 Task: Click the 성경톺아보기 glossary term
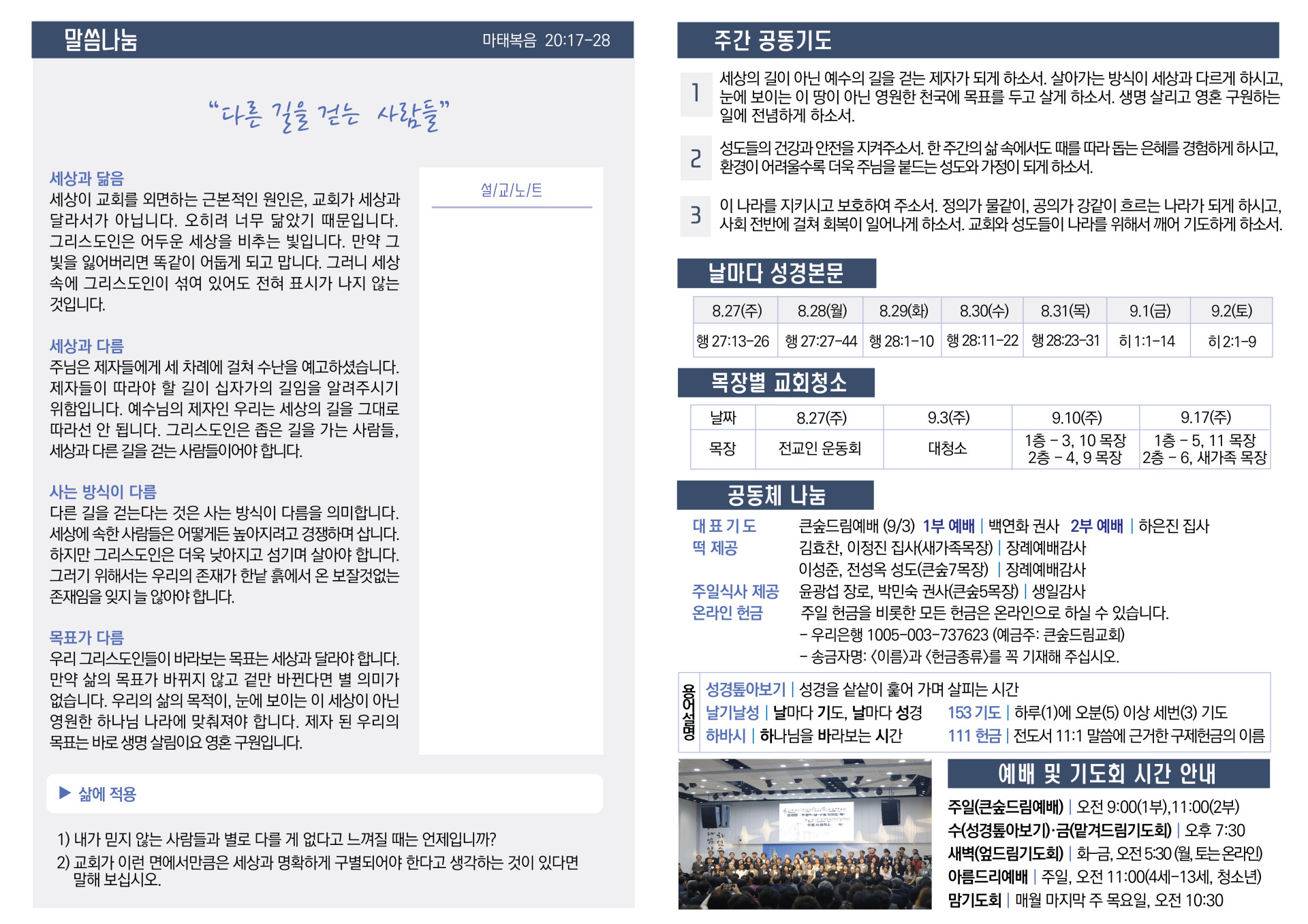pyautogui.click(x=746, y=689)
